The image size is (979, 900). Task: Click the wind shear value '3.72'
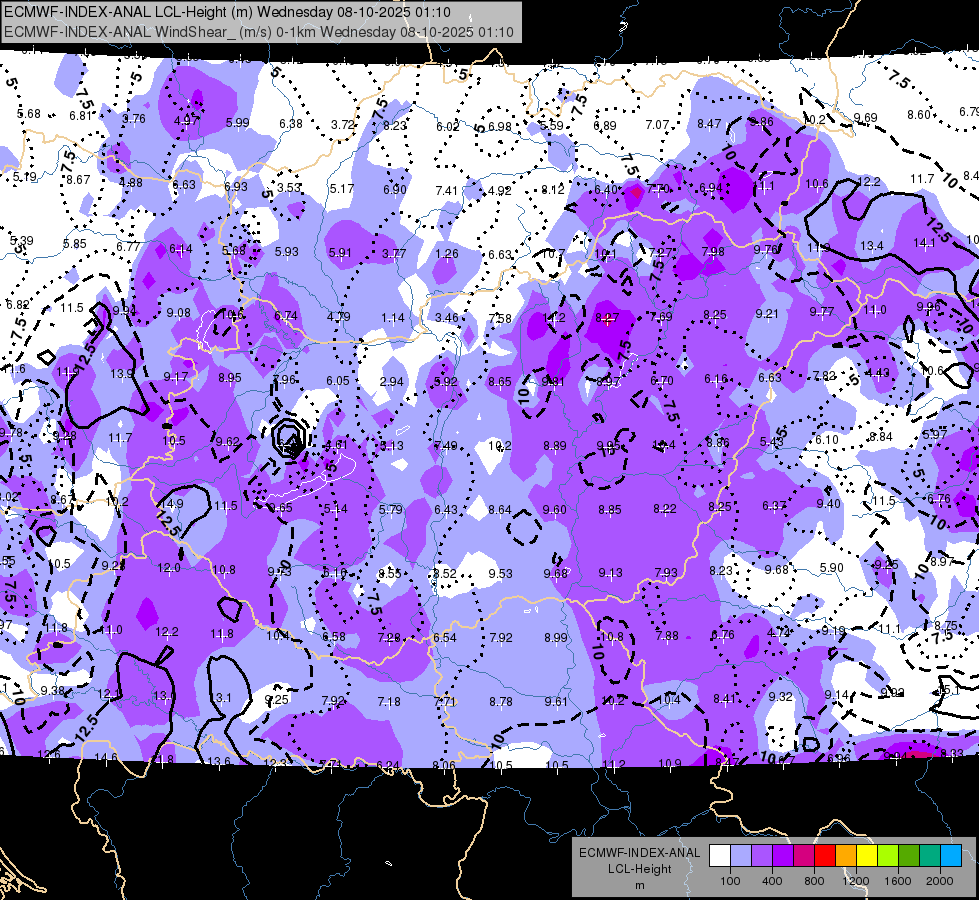(343, 124)
